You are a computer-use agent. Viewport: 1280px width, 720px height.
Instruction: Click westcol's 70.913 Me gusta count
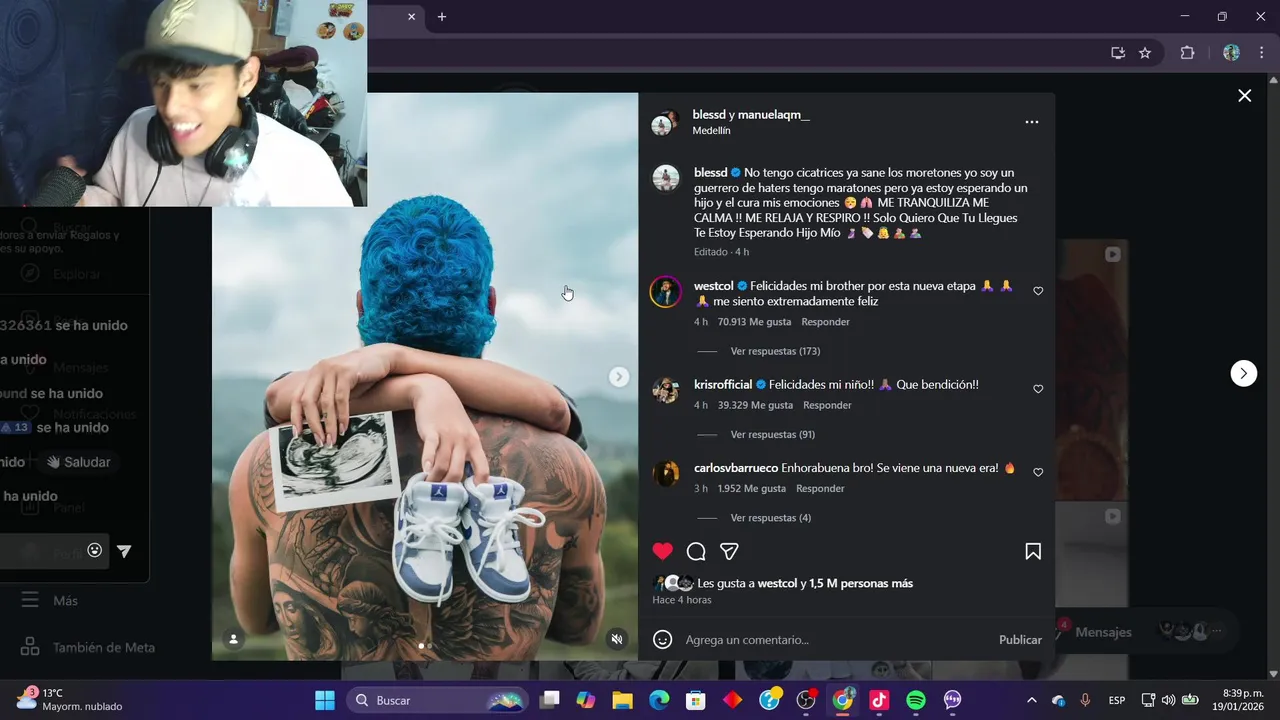pos(754,322)
